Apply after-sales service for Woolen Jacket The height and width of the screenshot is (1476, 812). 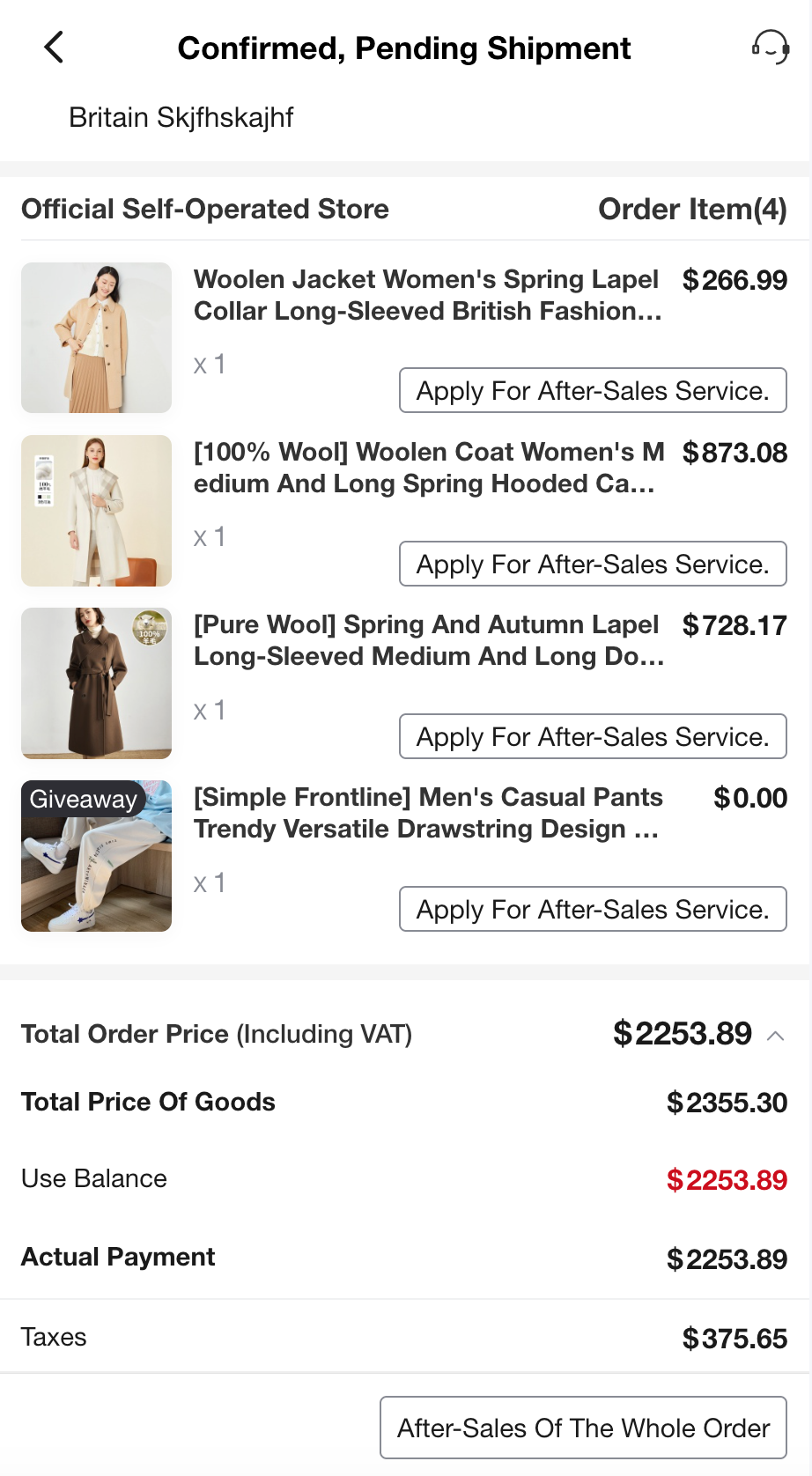tap(593, 390)
